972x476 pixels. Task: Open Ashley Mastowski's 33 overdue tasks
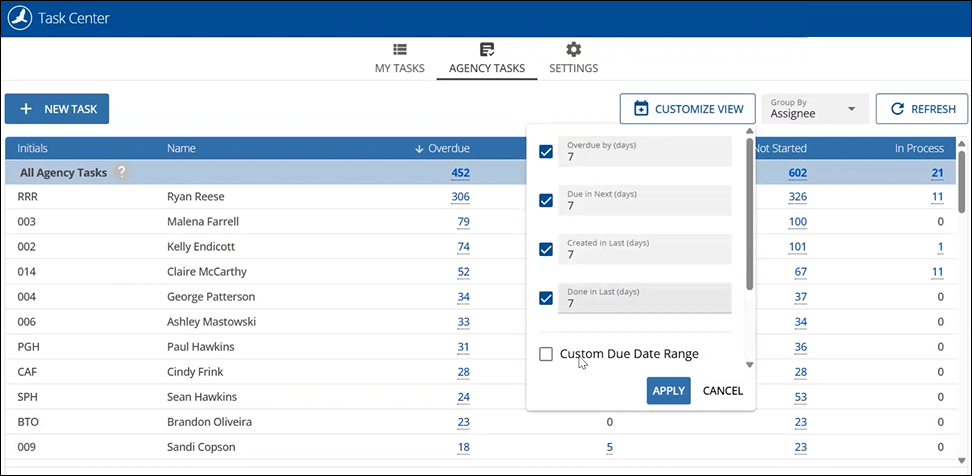463,322
